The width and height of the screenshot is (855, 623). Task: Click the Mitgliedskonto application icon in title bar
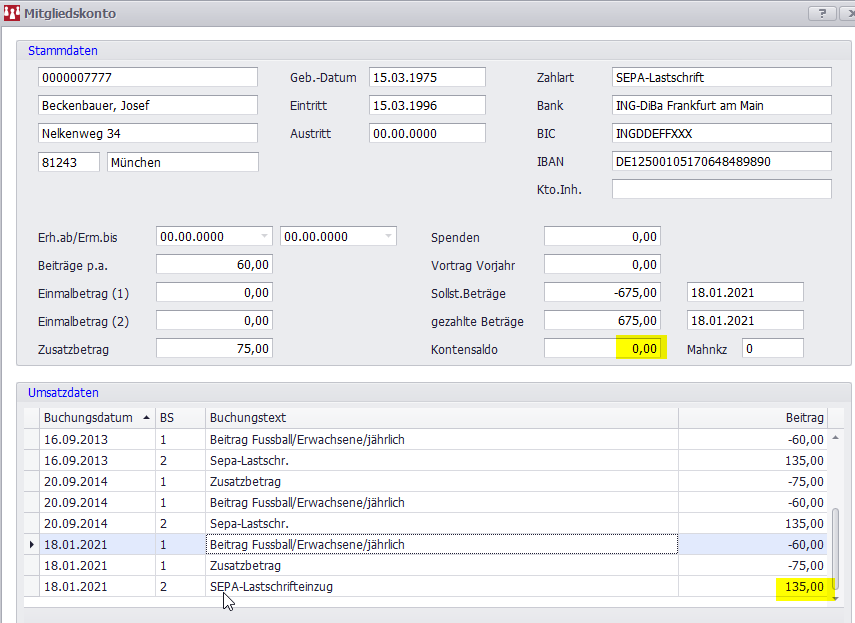tap(11, 14)
